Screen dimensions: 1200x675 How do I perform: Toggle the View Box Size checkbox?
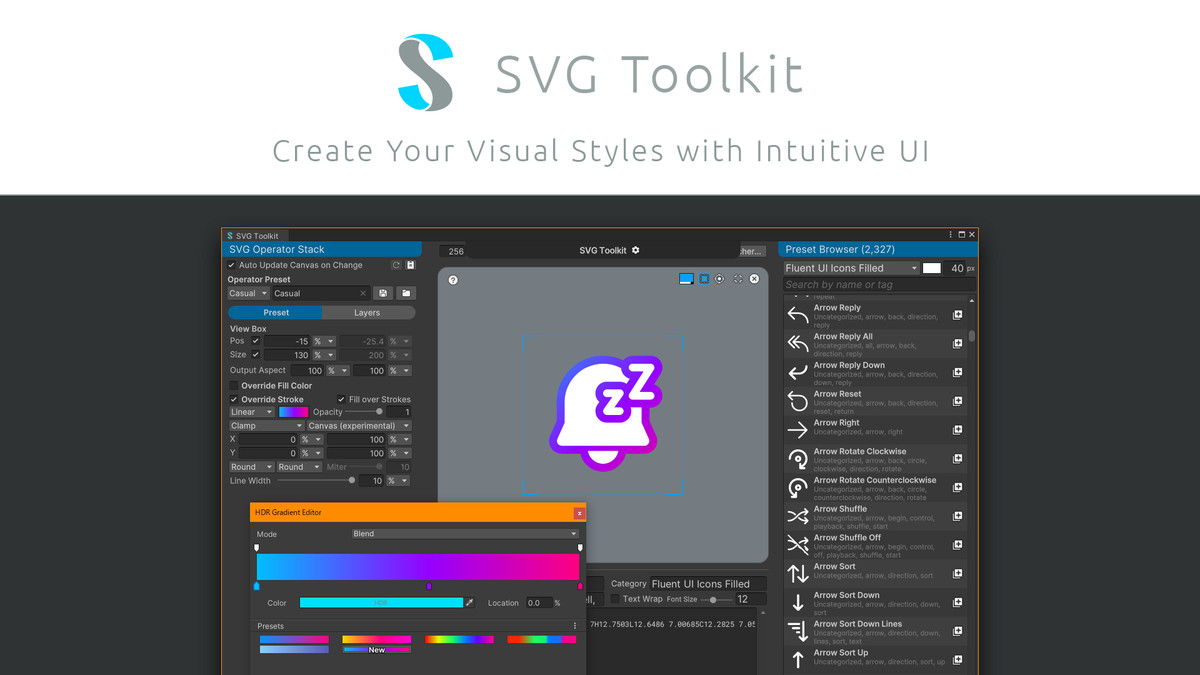coord(255,355)
